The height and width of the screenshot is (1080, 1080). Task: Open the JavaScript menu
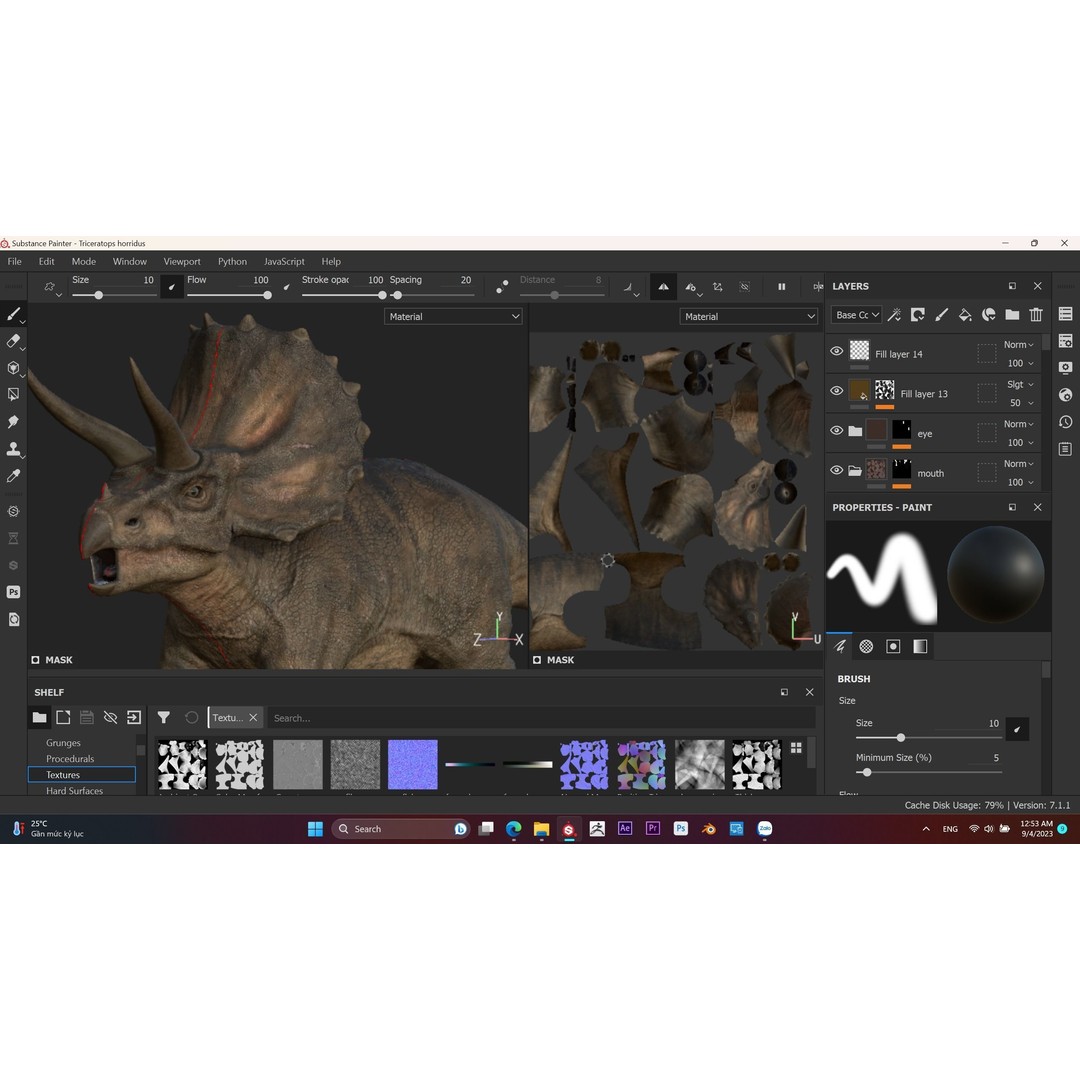(x=284, y=262)
